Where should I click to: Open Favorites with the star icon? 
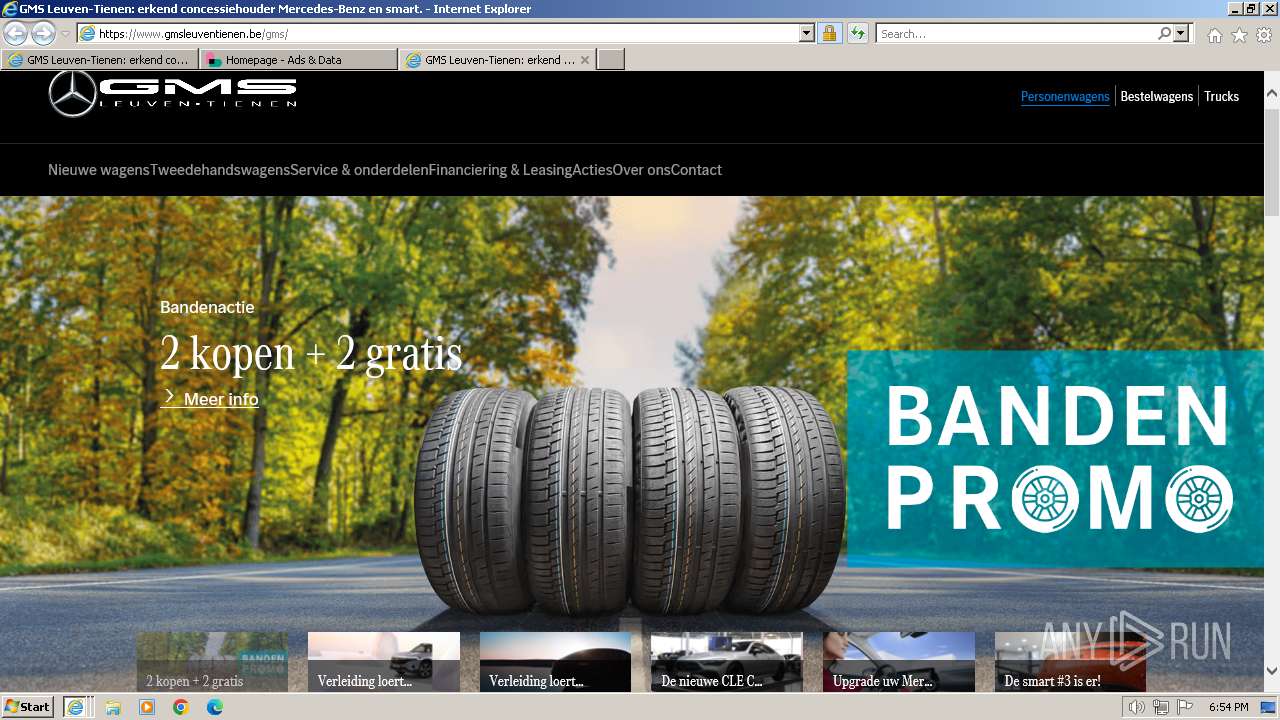coord(1239,35)
